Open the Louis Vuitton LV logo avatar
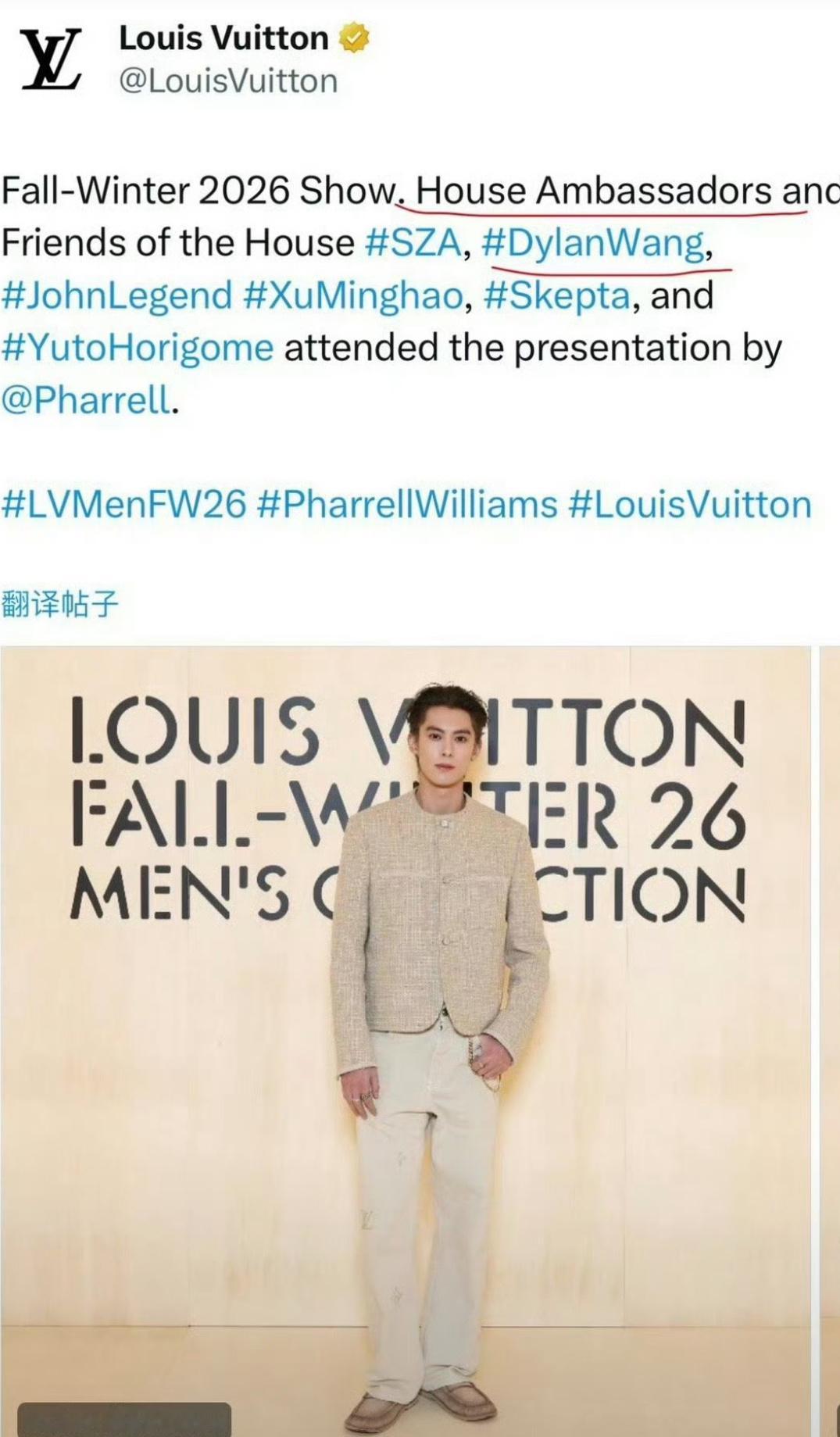This screenshot has height=1437, width=840. point(51,59)
